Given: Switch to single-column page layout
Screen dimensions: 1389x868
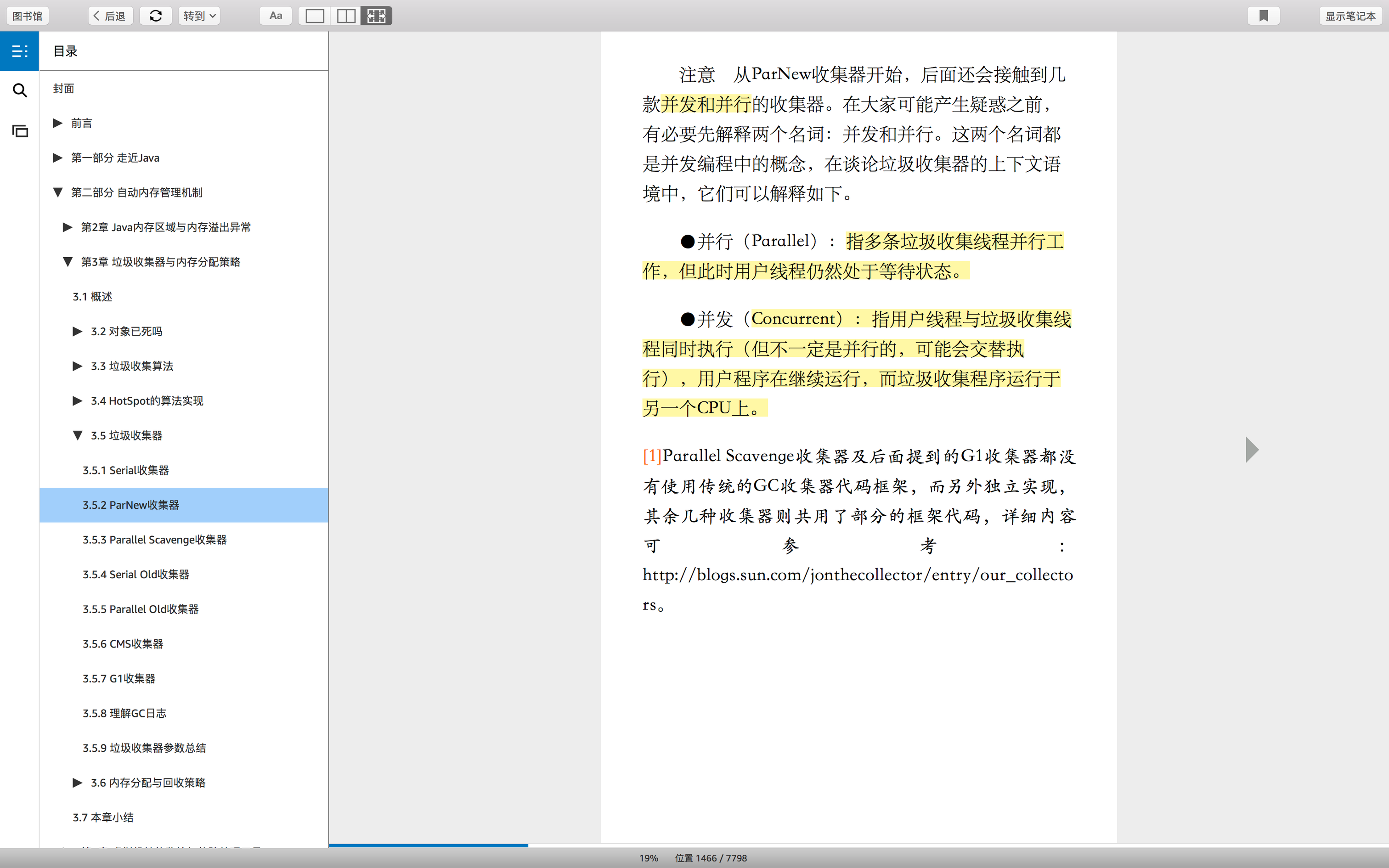Looking at the screenshot, I should (315, 16).
